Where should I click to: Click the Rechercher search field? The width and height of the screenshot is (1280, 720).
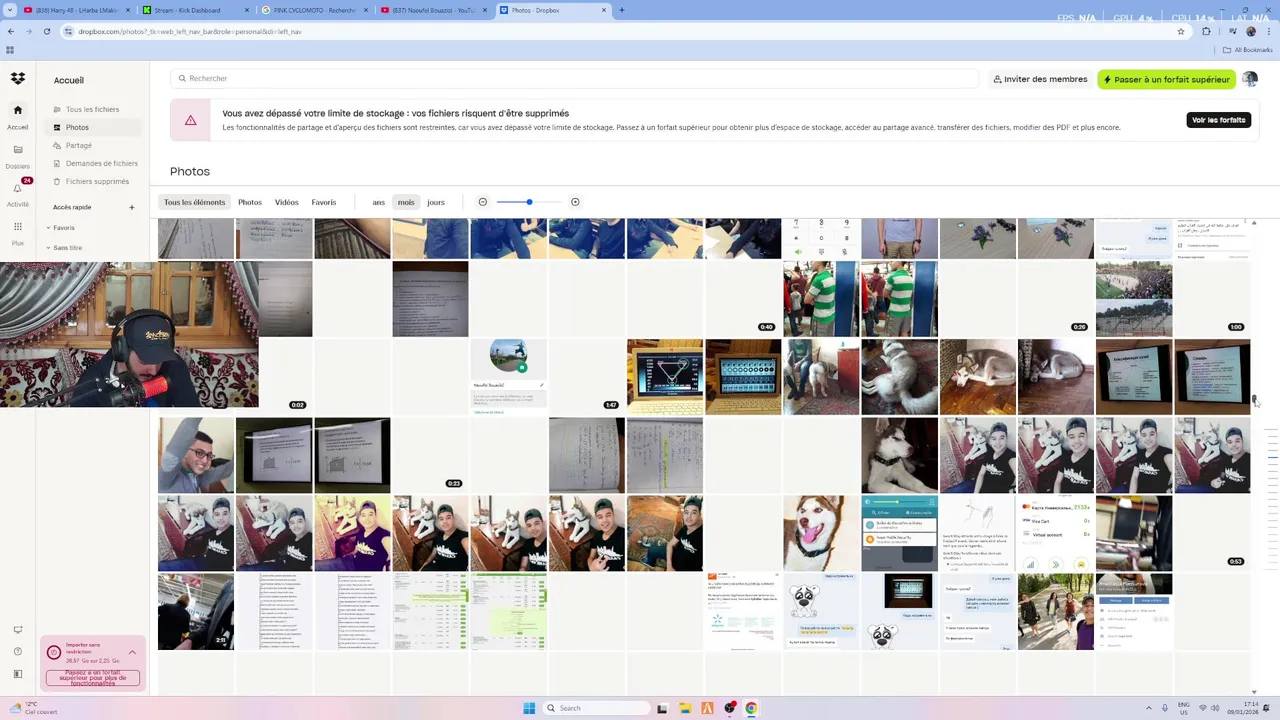574,78
